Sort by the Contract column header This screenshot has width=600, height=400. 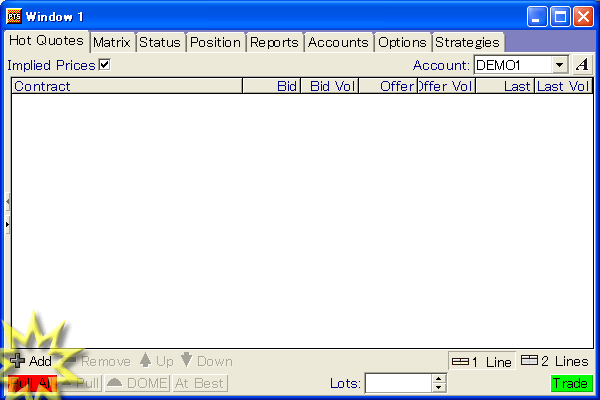(x=127, y=86)
